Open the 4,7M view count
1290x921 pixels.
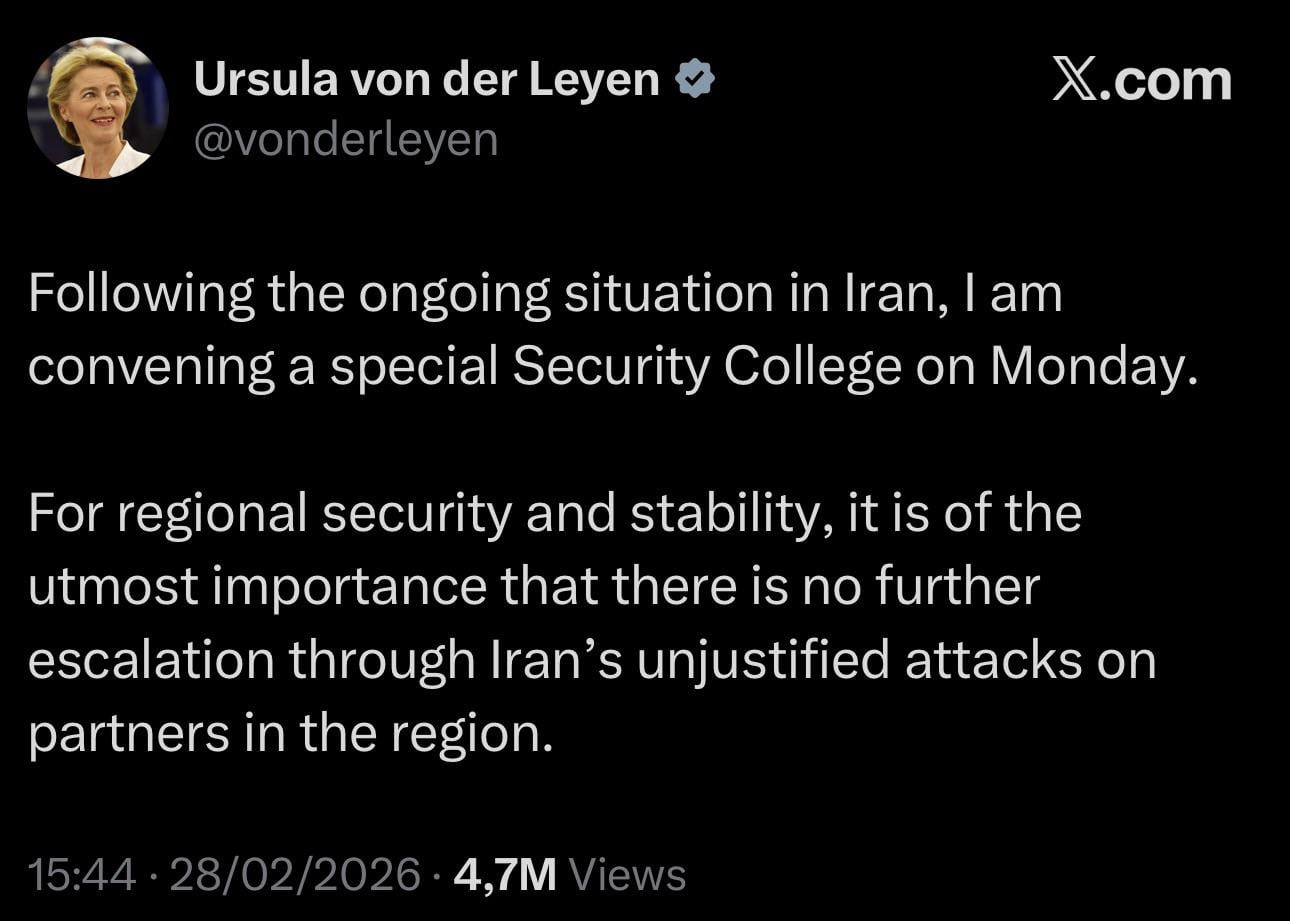[x=504, y=874]
